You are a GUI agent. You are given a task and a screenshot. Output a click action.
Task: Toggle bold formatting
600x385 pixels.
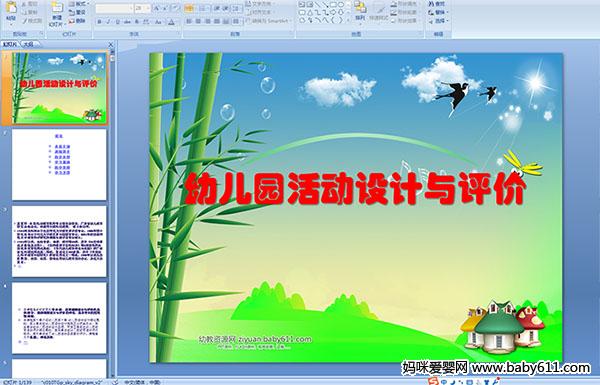click(x=99, y=22)
